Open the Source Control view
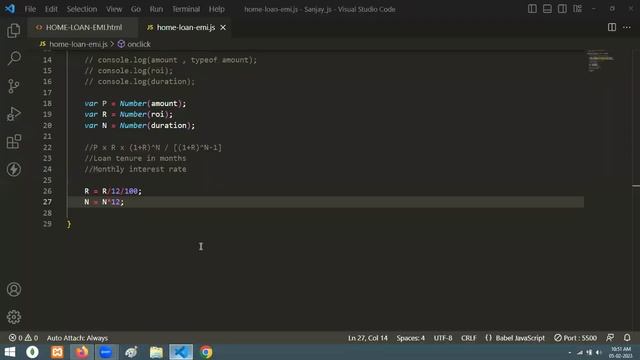 (x=14, y=86)
